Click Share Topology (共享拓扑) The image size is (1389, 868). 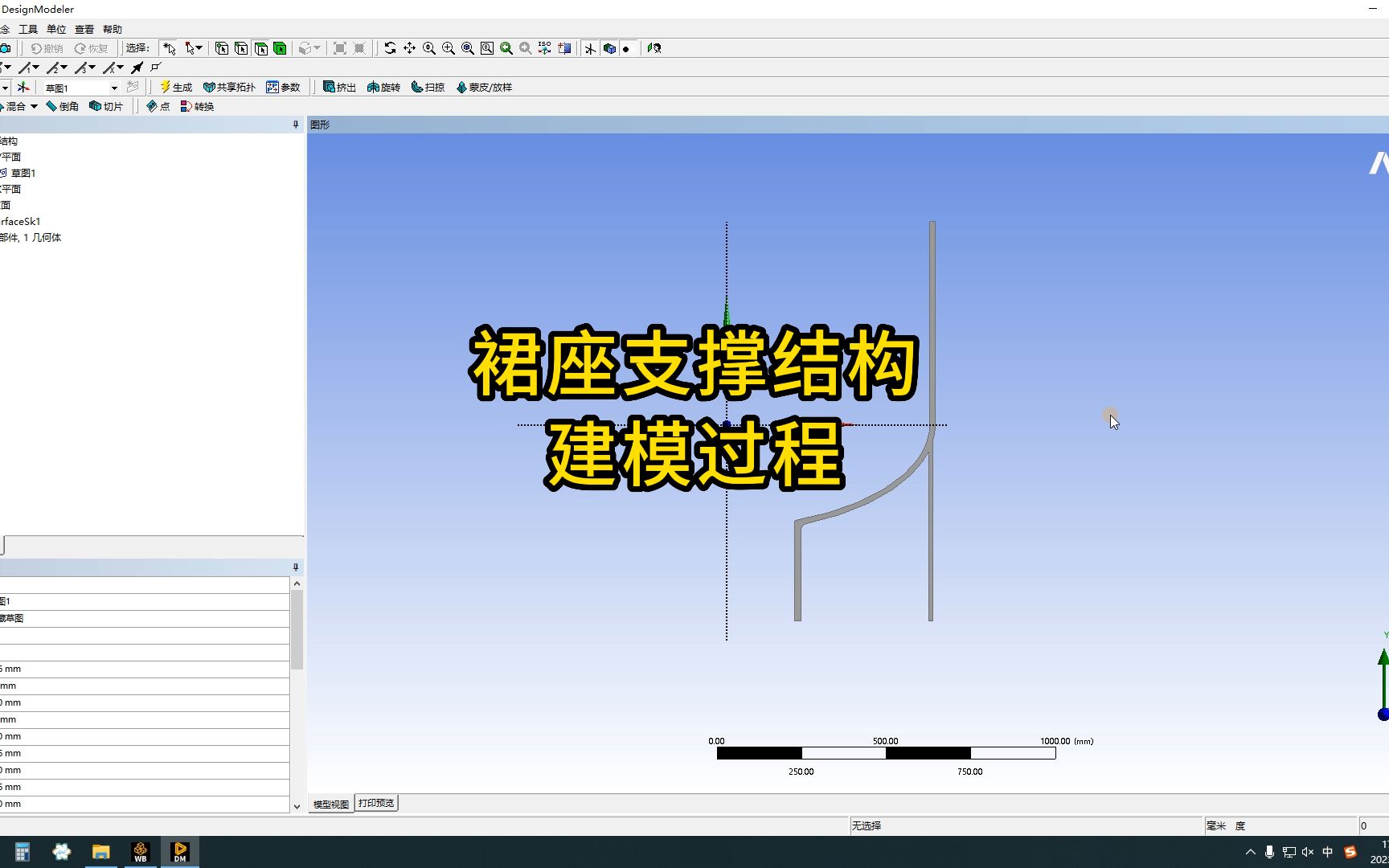point(229,87)
